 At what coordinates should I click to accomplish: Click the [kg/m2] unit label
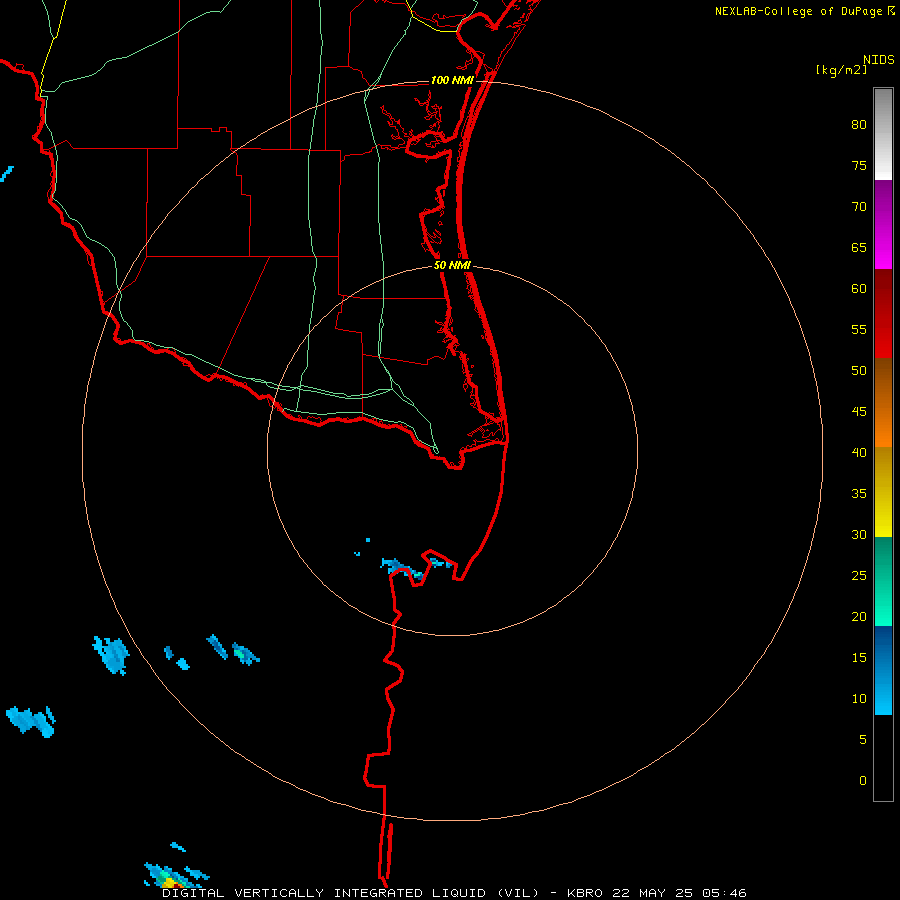(841, 70)
